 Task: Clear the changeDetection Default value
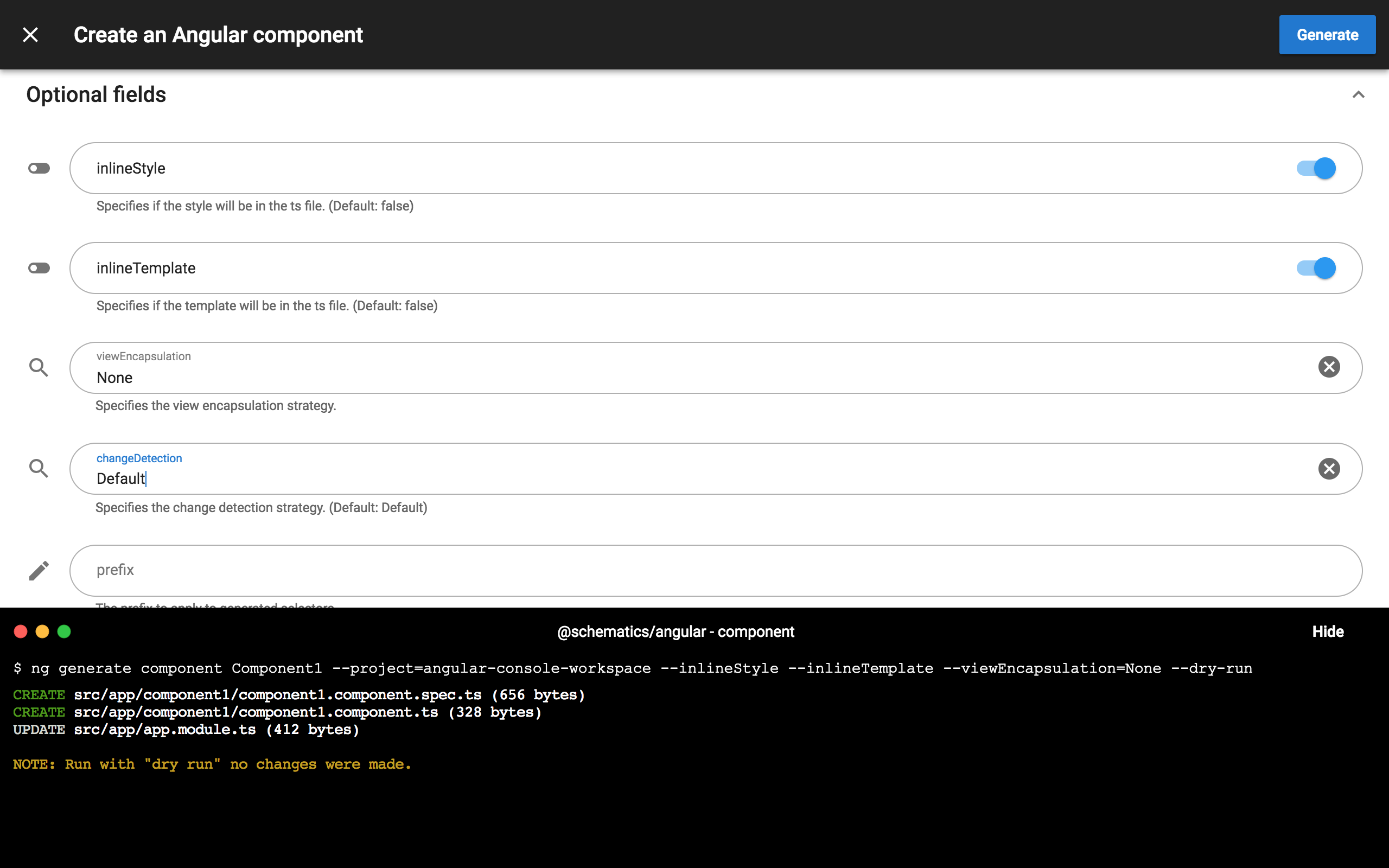coord(1328,468)
